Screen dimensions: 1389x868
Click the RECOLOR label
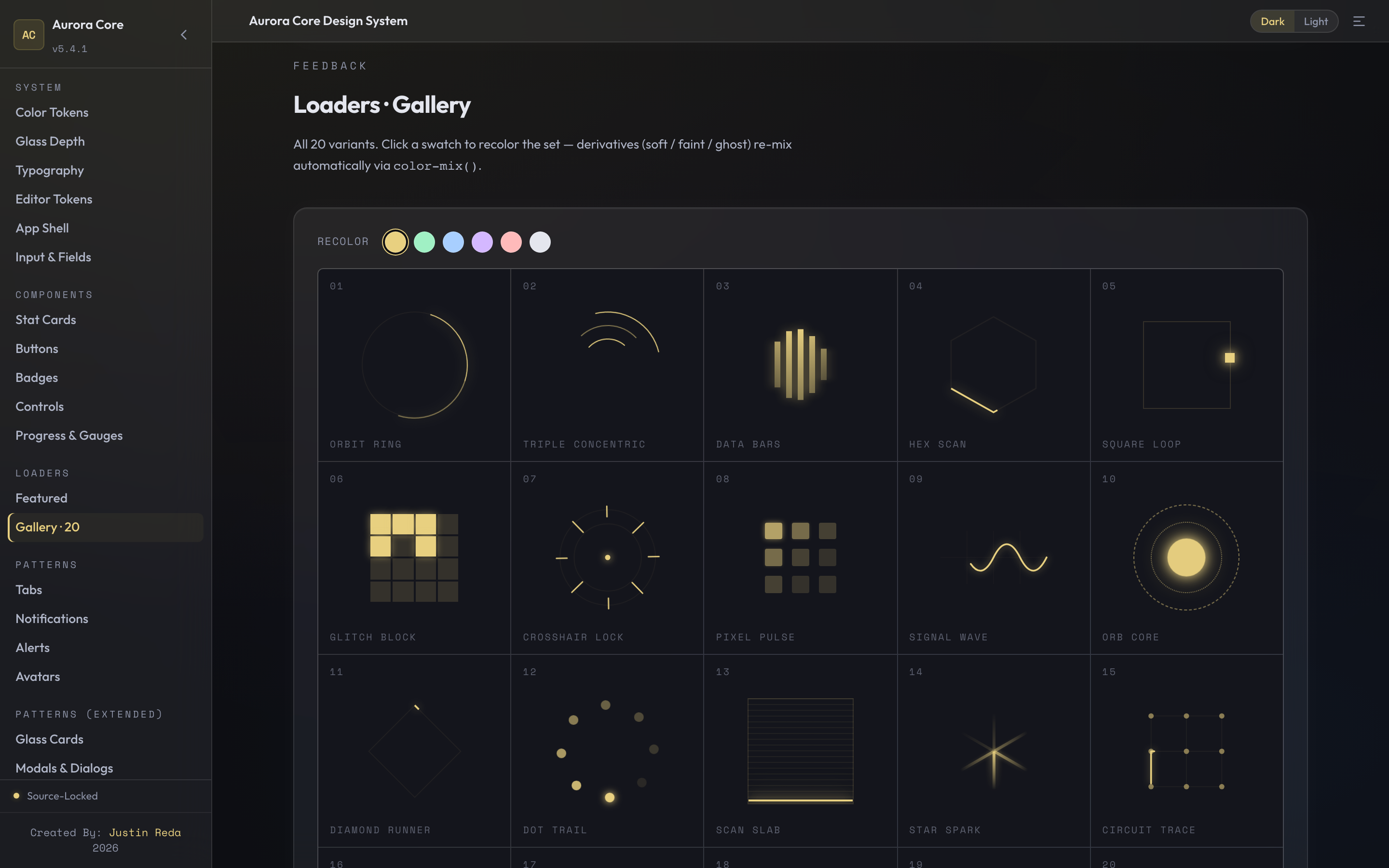[343, 242]
